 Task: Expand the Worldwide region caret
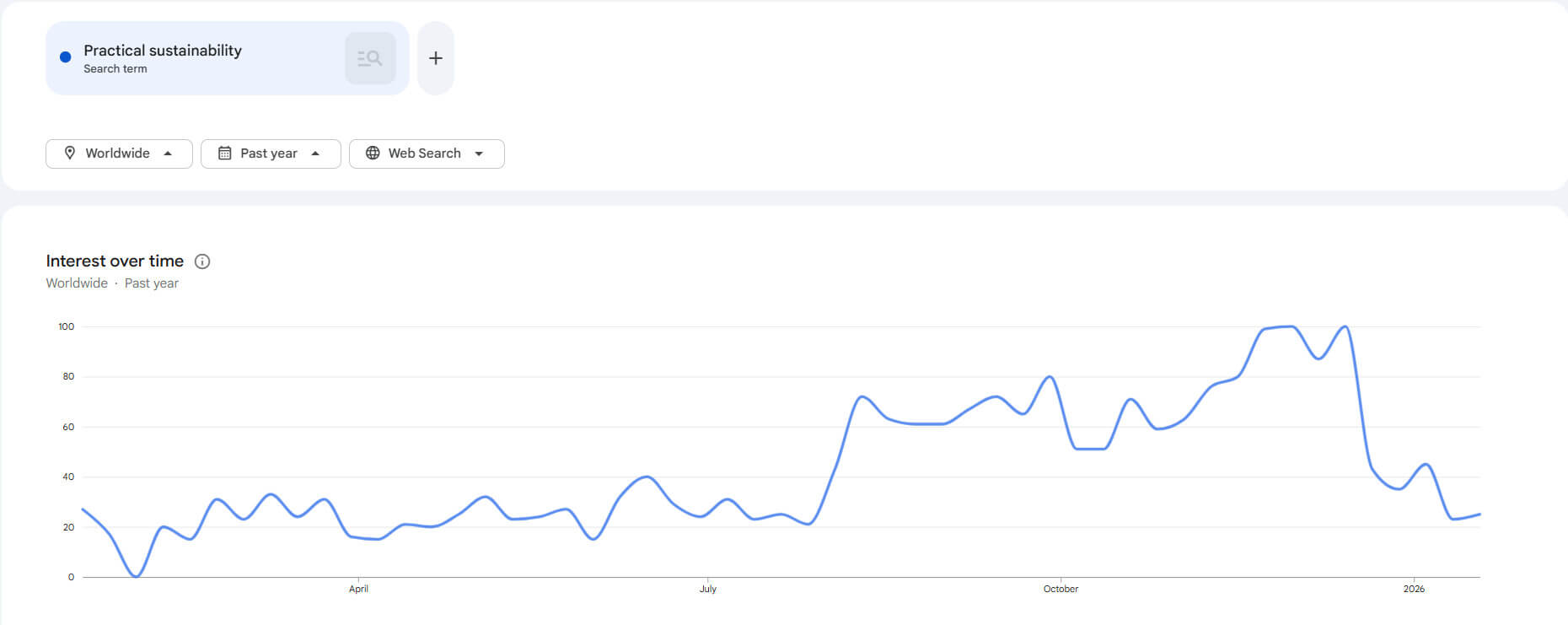(x=168, y=153)
